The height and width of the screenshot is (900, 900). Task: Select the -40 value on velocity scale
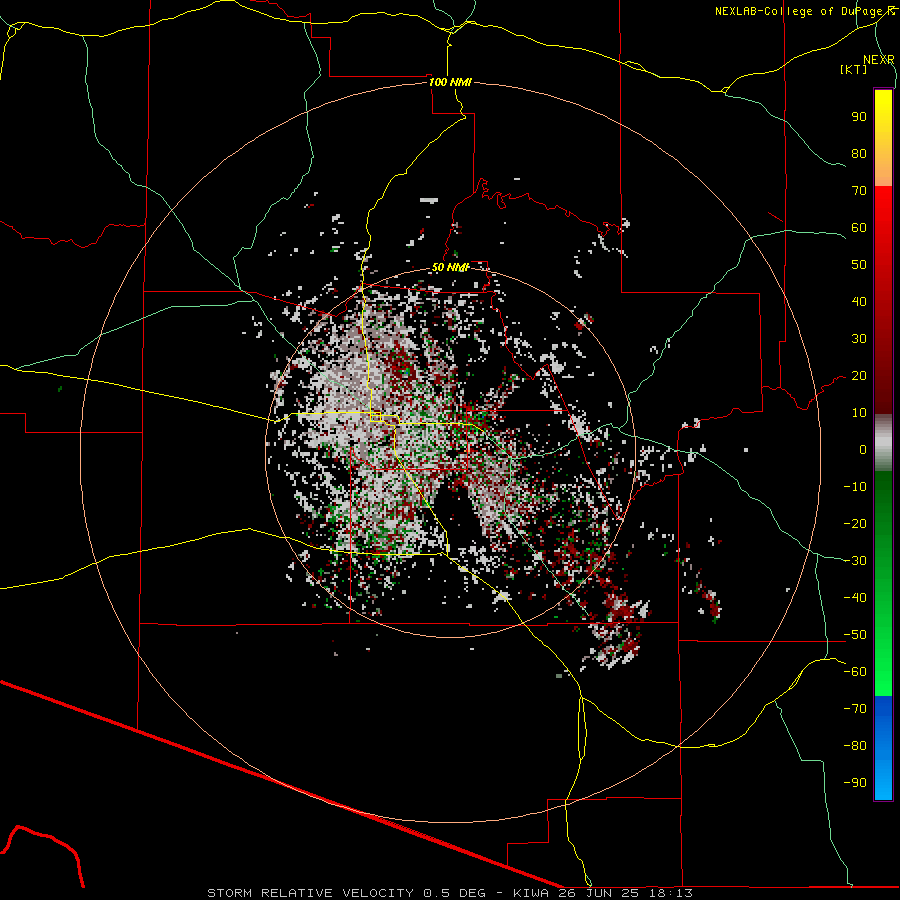point(855,598)
